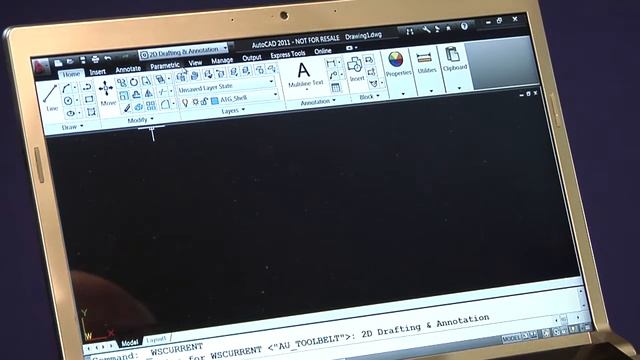
Task: Click the New drawing quick access icon
Action: click(x=58, y=63)
